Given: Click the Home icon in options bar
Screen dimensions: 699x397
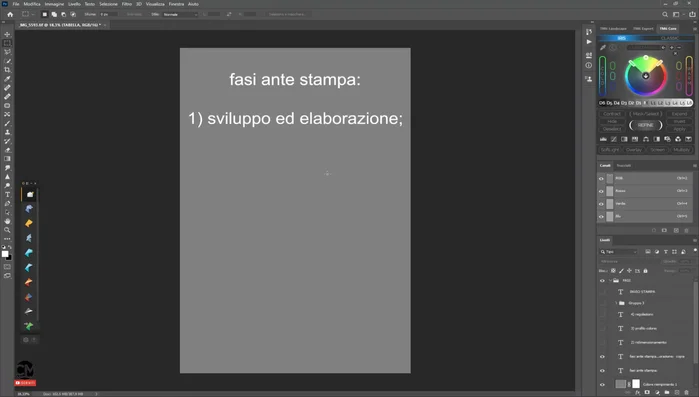Looking at the screenshot, I should [x=10, y=14].
